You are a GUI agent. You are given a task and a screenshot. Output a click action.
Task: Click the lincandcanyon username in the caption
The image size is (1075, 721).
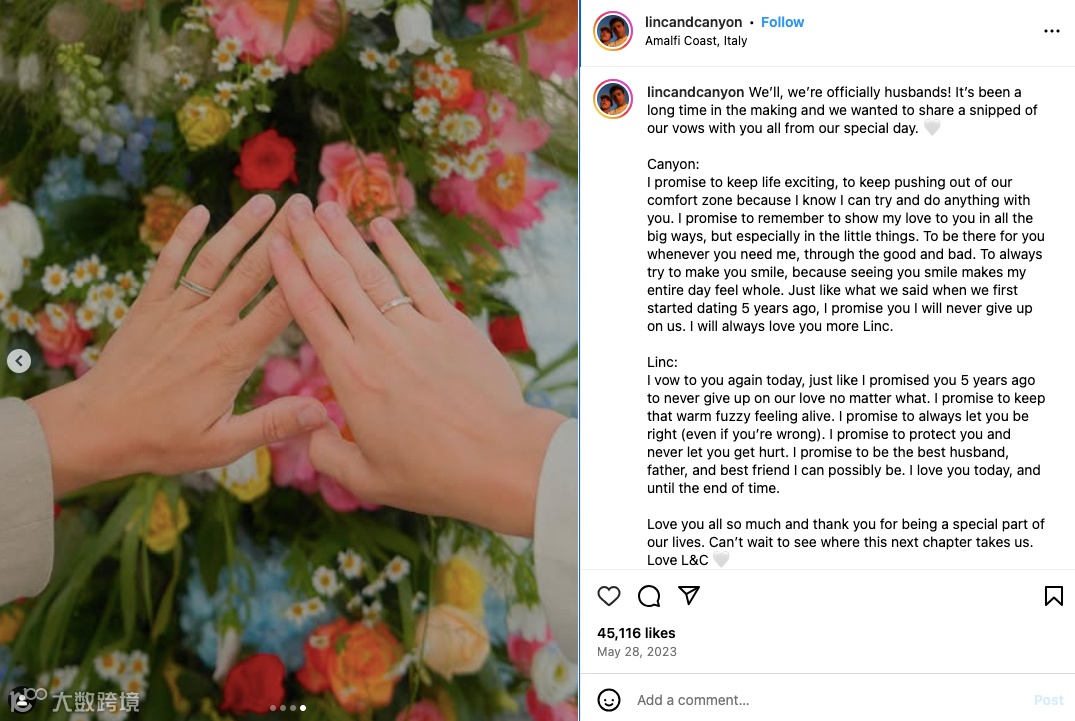[x=695, y=92]
